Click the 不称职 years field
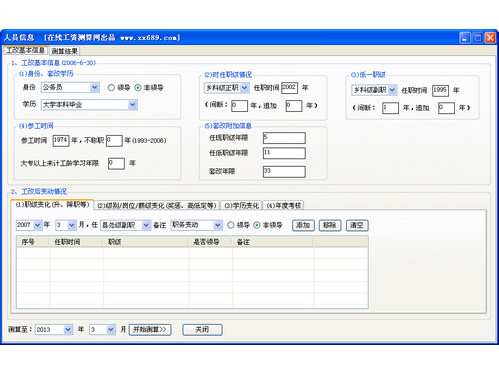Screen dimensions: 499x375 pos(114,141)
